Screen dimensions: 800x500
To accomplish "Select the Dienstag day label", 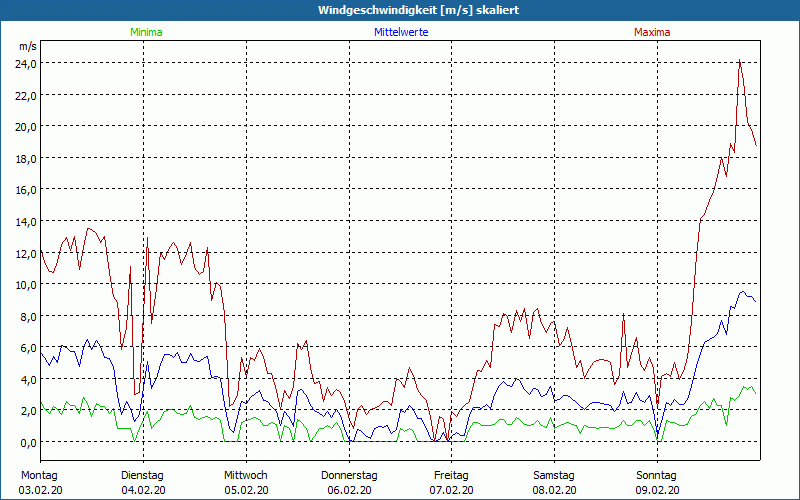I will pyautogui.click(x=142, y=475).
